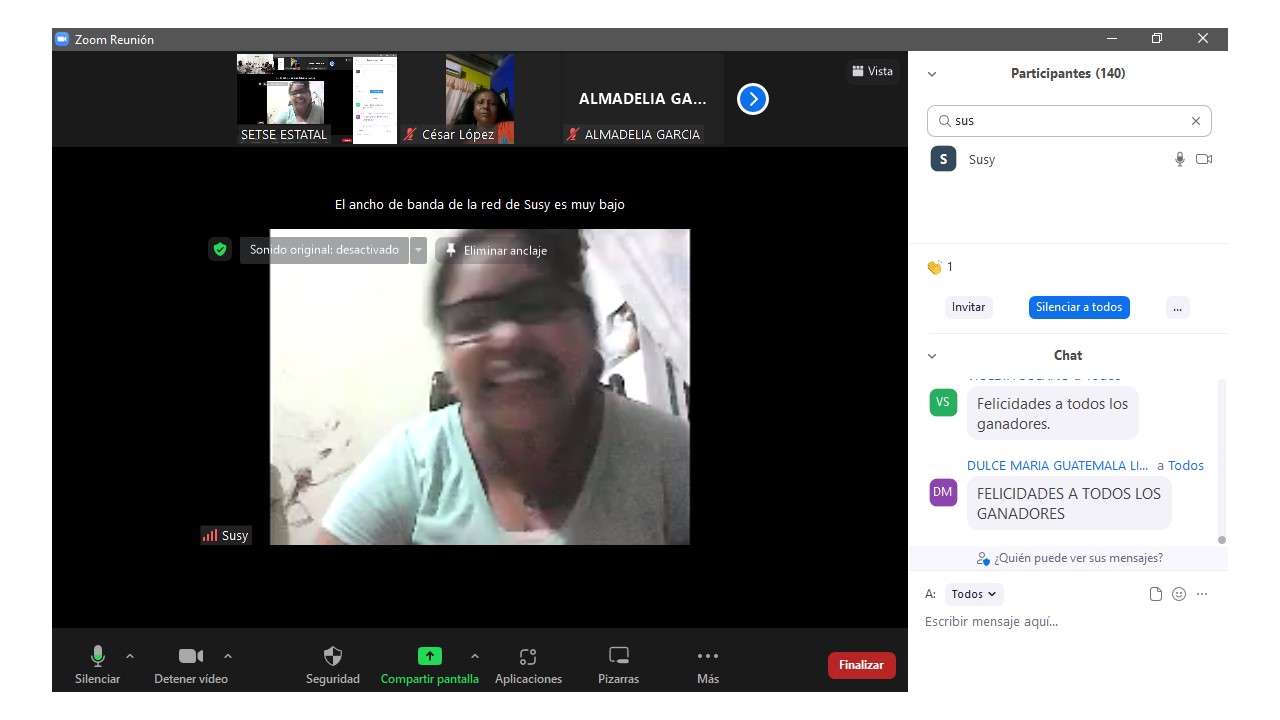Start sharing with Compartir pantalla
1280x720 pixels.
[429, 665]
